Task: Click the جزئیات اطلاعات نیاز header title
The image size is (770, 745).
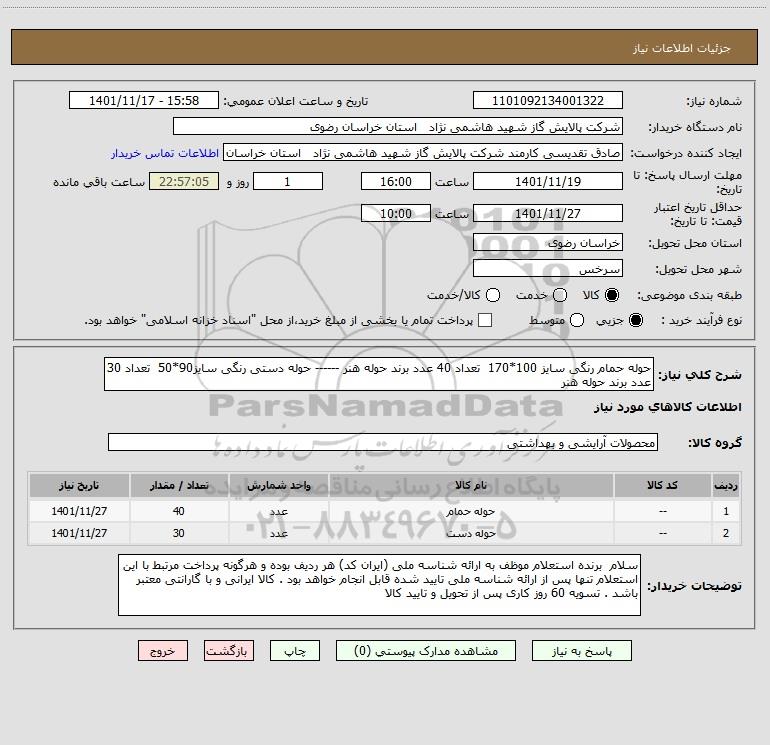Action: pos(682,48)
